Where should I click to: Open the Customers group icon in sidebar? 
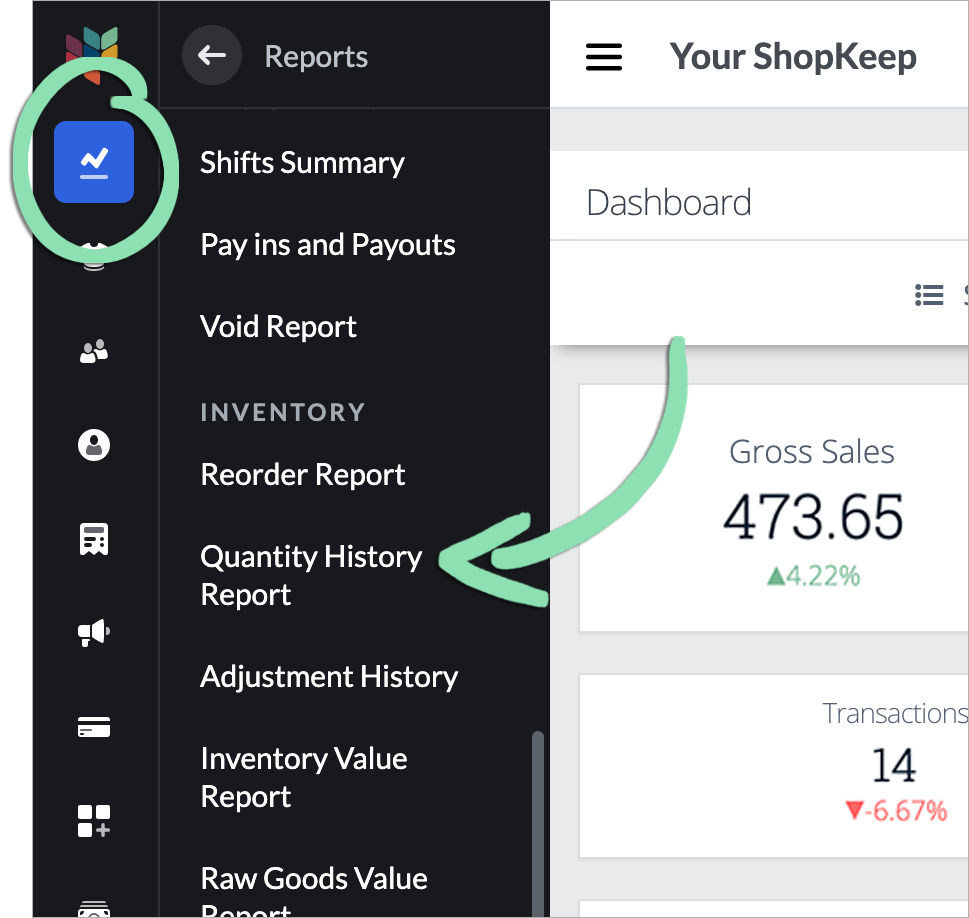tap(94, 352)
